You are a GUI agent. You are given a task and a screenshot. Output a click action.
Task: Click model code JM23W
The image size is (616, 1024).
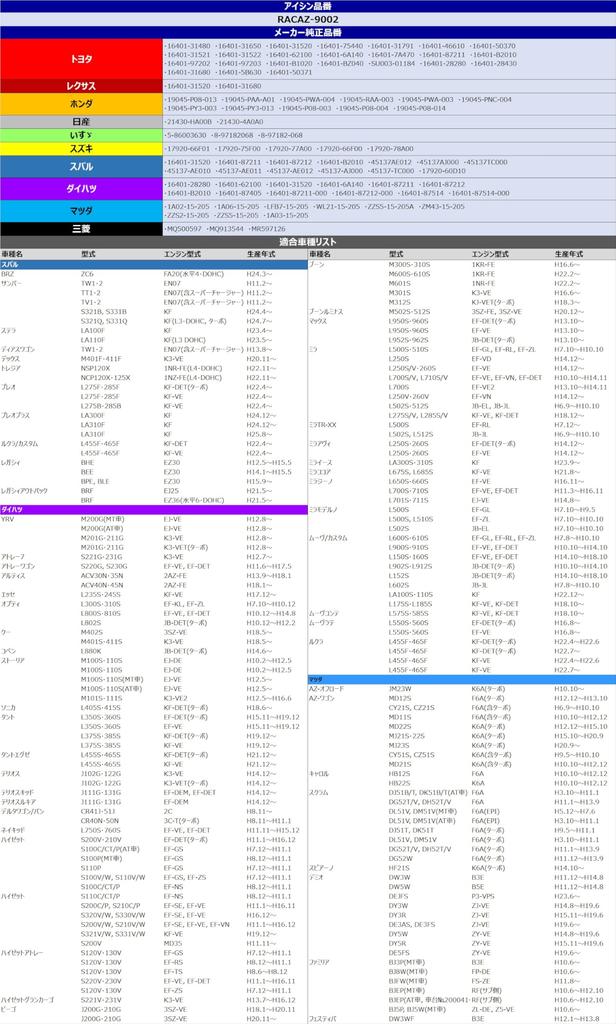point(400,689)
